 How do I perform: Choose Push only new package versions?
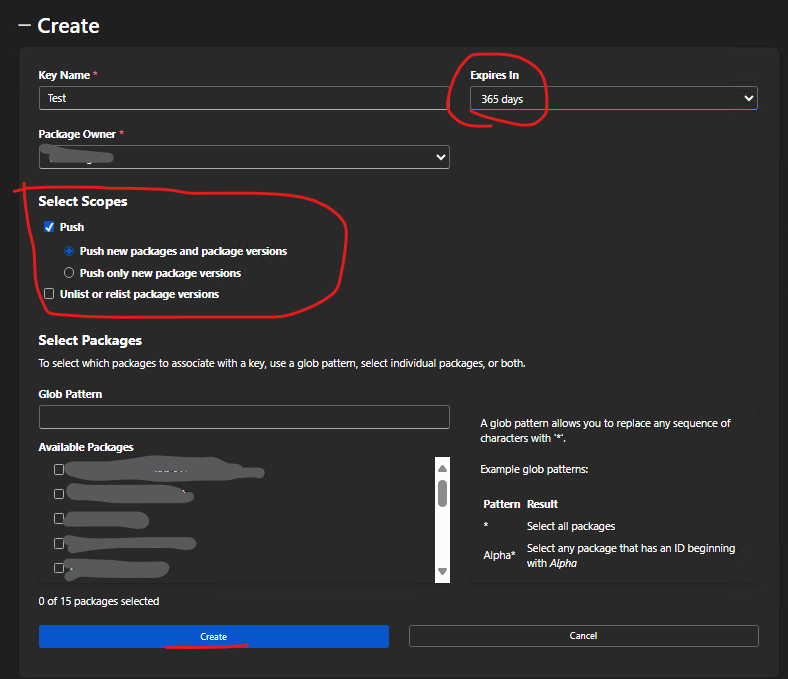click(69, 273)
